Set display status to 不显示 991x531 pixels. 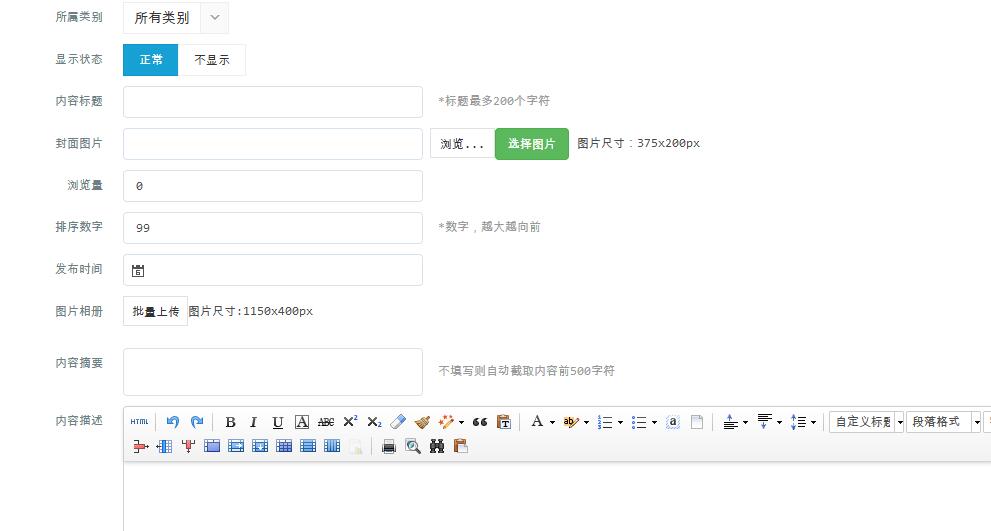(x=212, y=60)
